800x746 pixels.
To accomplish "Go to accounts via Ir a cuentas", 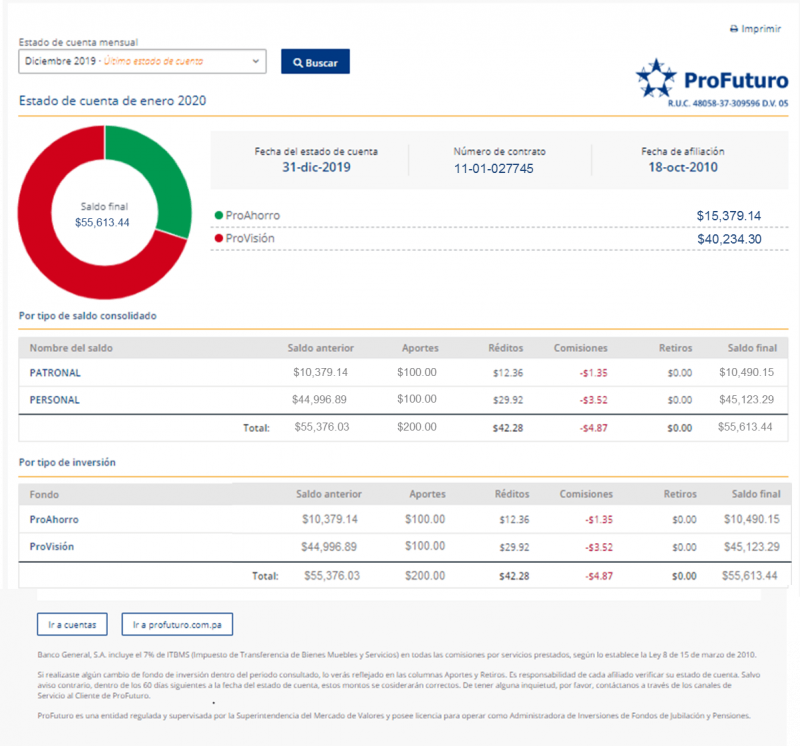I will (72, 625).
